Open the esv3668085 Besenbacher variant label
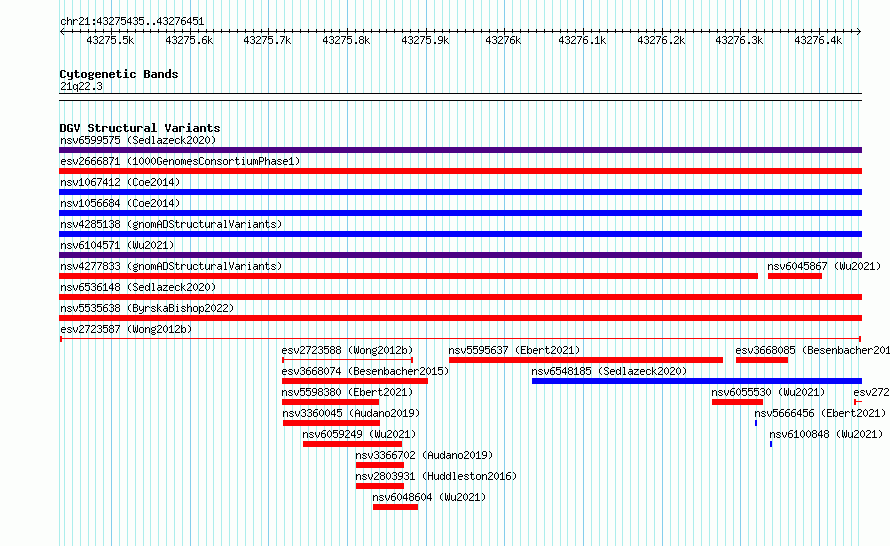Image resolution: width=890 pixels, height=546 pixels. pyautogui.click(x=812, y=350)
